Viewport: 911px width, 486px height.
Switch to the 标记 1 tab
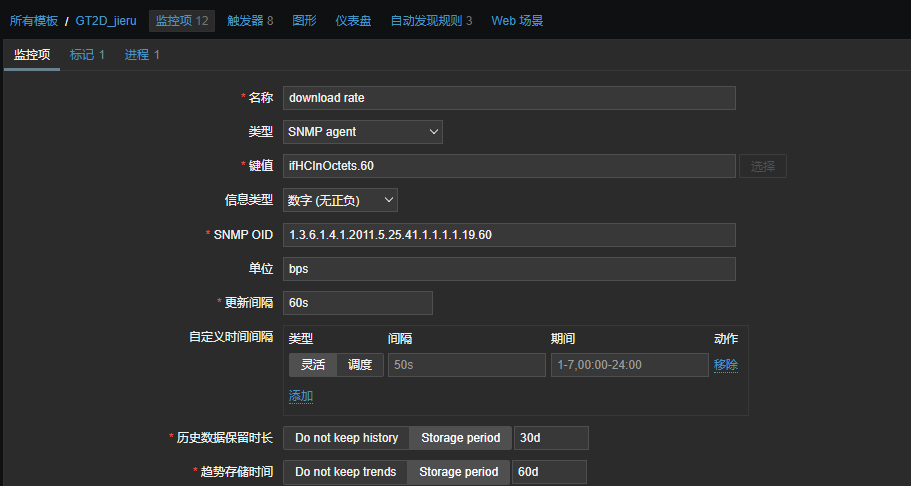(x=87, y=55)
